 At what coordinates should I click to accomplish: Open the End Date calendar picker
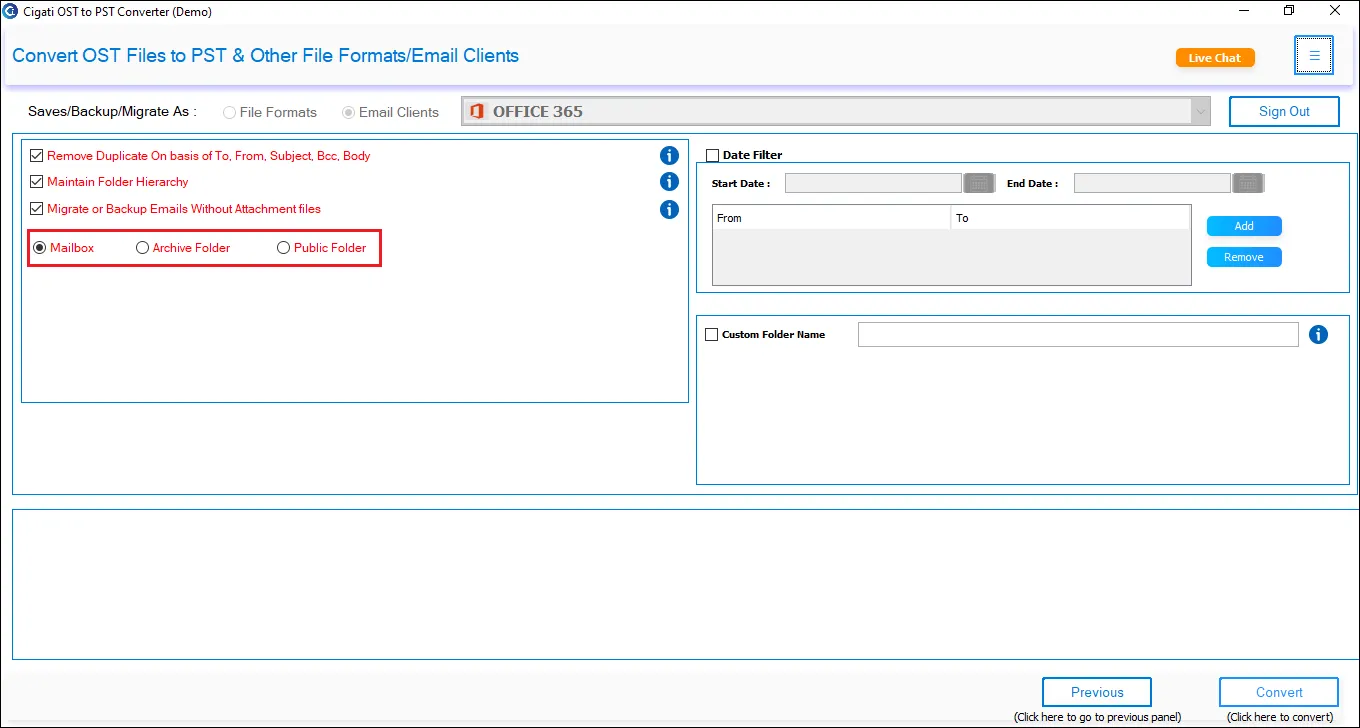[x=1248, y=183]
